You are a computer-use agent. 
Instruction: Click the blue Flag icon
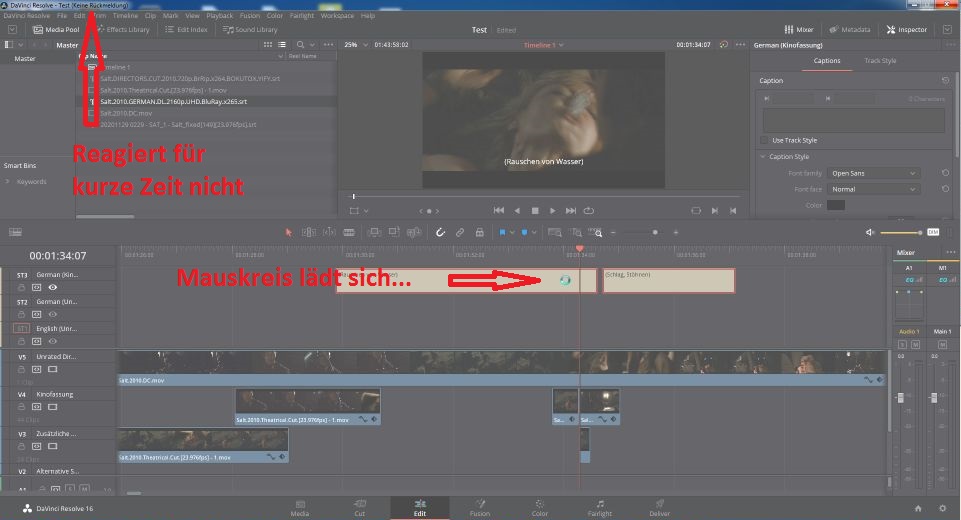(503, 232)
